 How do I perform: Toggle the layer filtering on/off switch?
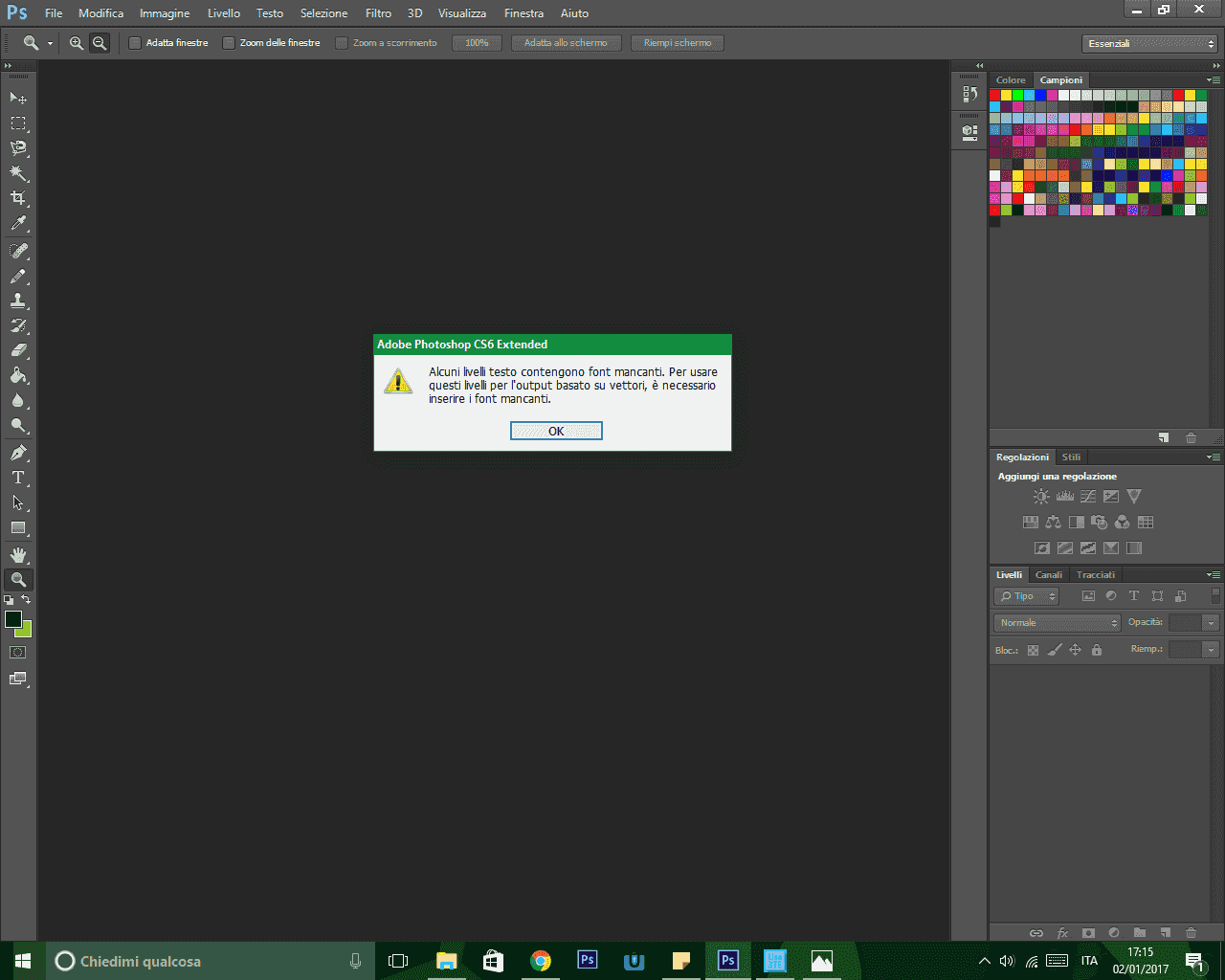[1215, 595]
